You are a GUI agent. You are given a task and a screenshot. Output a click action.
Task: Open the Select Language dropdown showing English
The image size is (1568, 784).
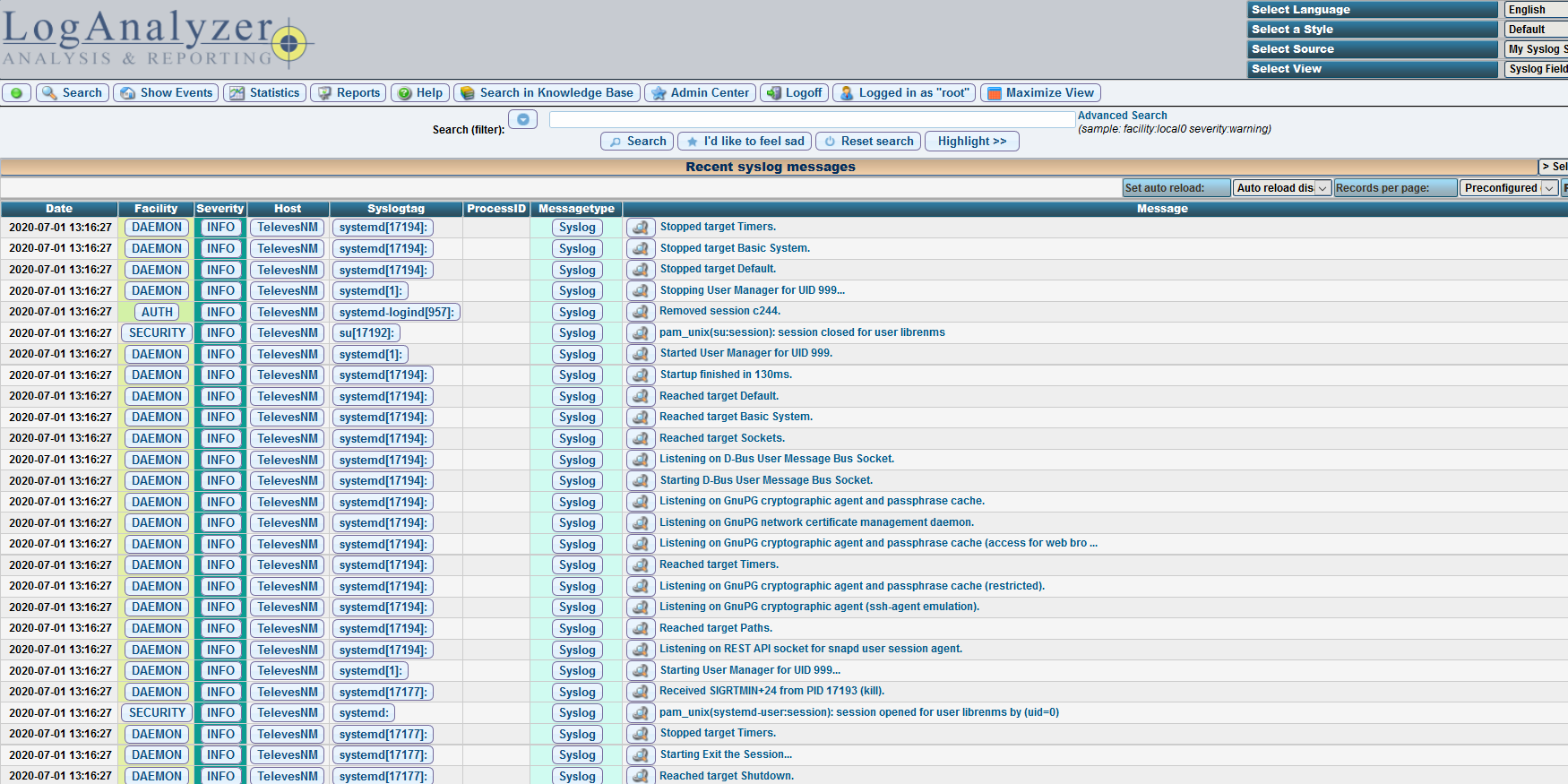[x=1536, y=10]
